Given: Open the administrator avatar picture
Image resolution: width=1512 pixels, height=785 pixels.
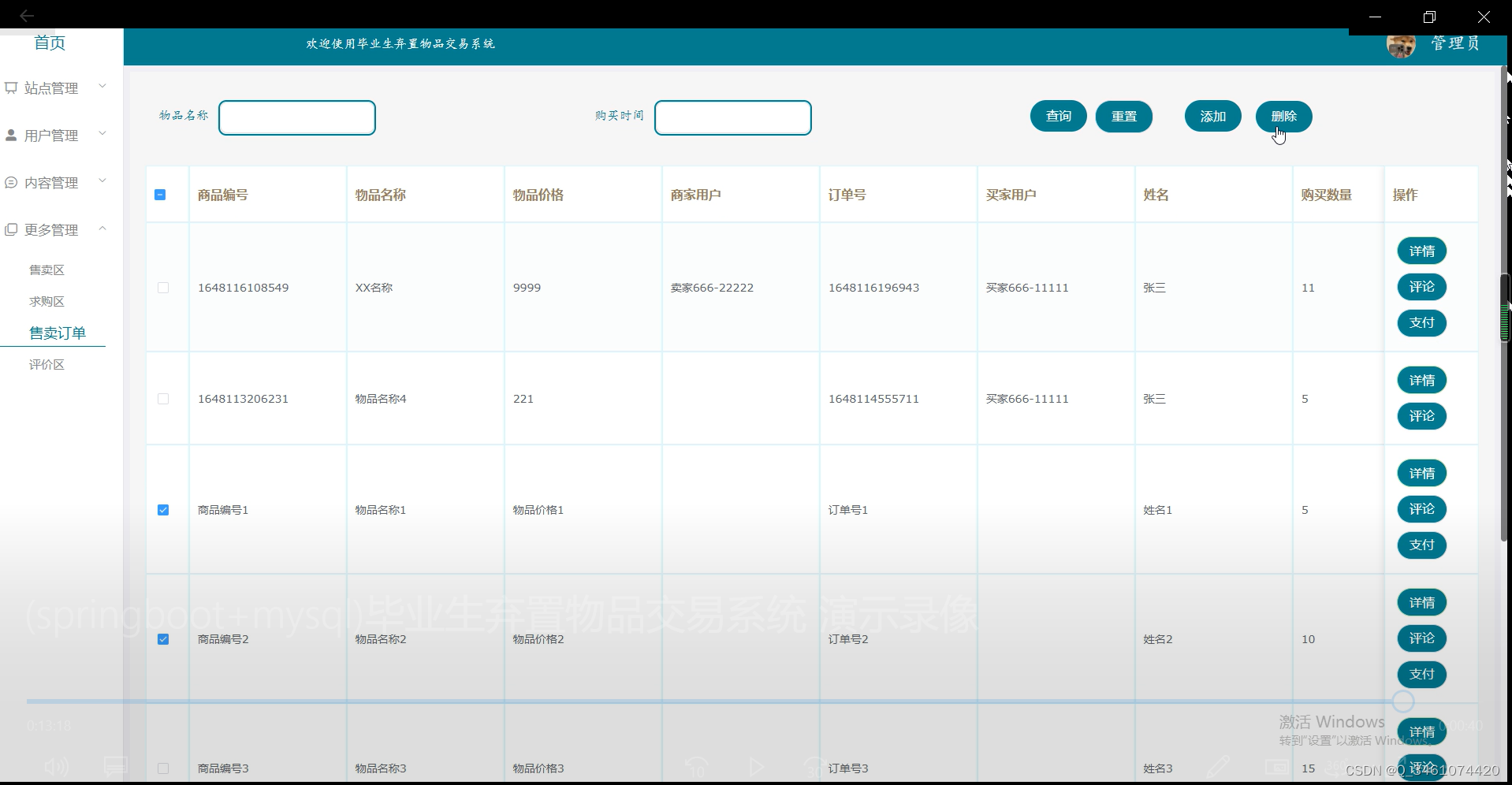Looking at the screenshot, I should 1401,45.
